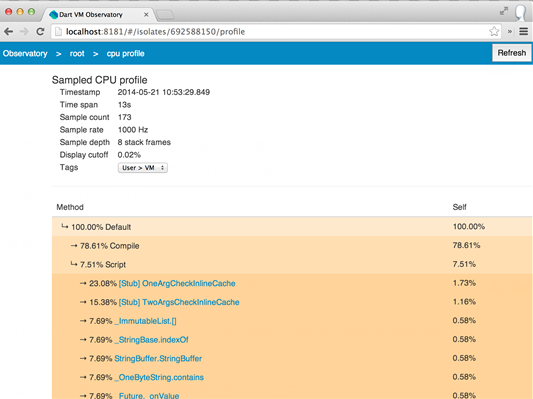Open _StringBase.indexOf method link
Screen dimensions: 533x399
tap(152, 340)
